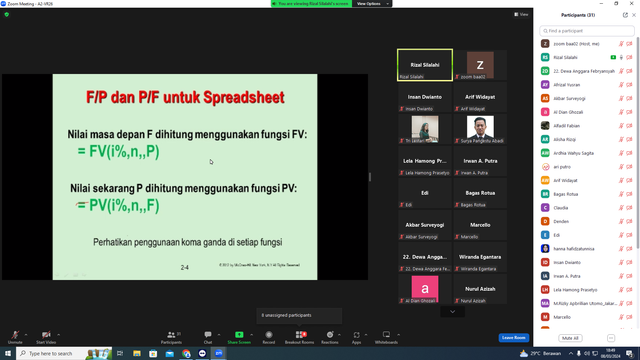Image resolution: width=640 pixels, height=360 pixels.
Task: Open reactions options arrow next to Reactions
Action: 339,335
